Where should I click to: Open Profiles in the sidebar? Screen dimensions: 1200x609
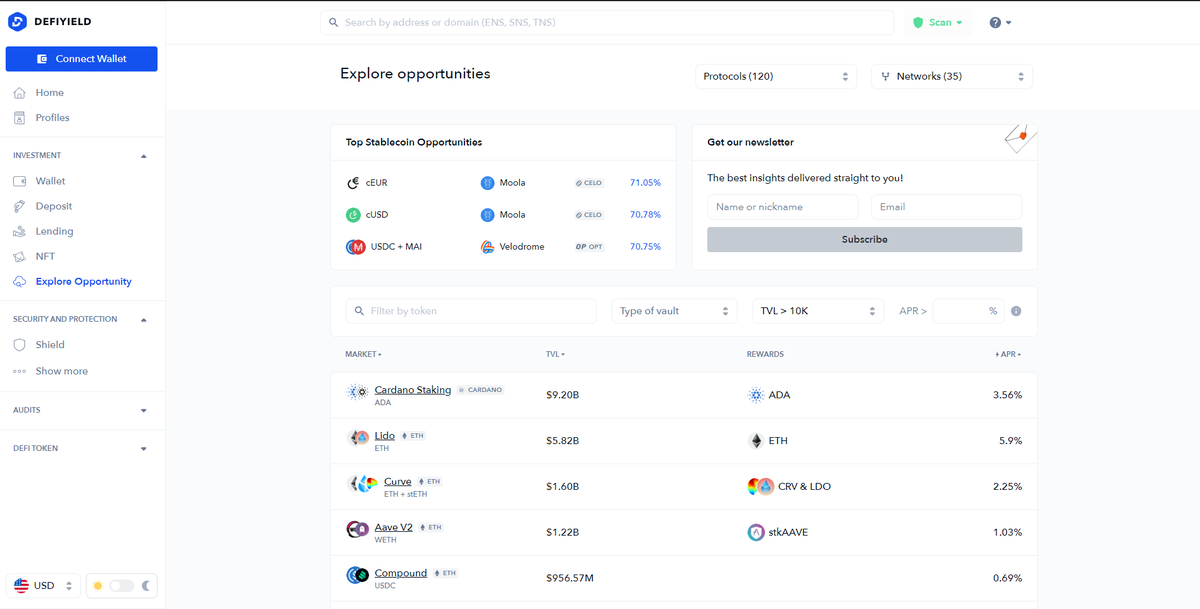pyautogui.click(x=53, y=118)
